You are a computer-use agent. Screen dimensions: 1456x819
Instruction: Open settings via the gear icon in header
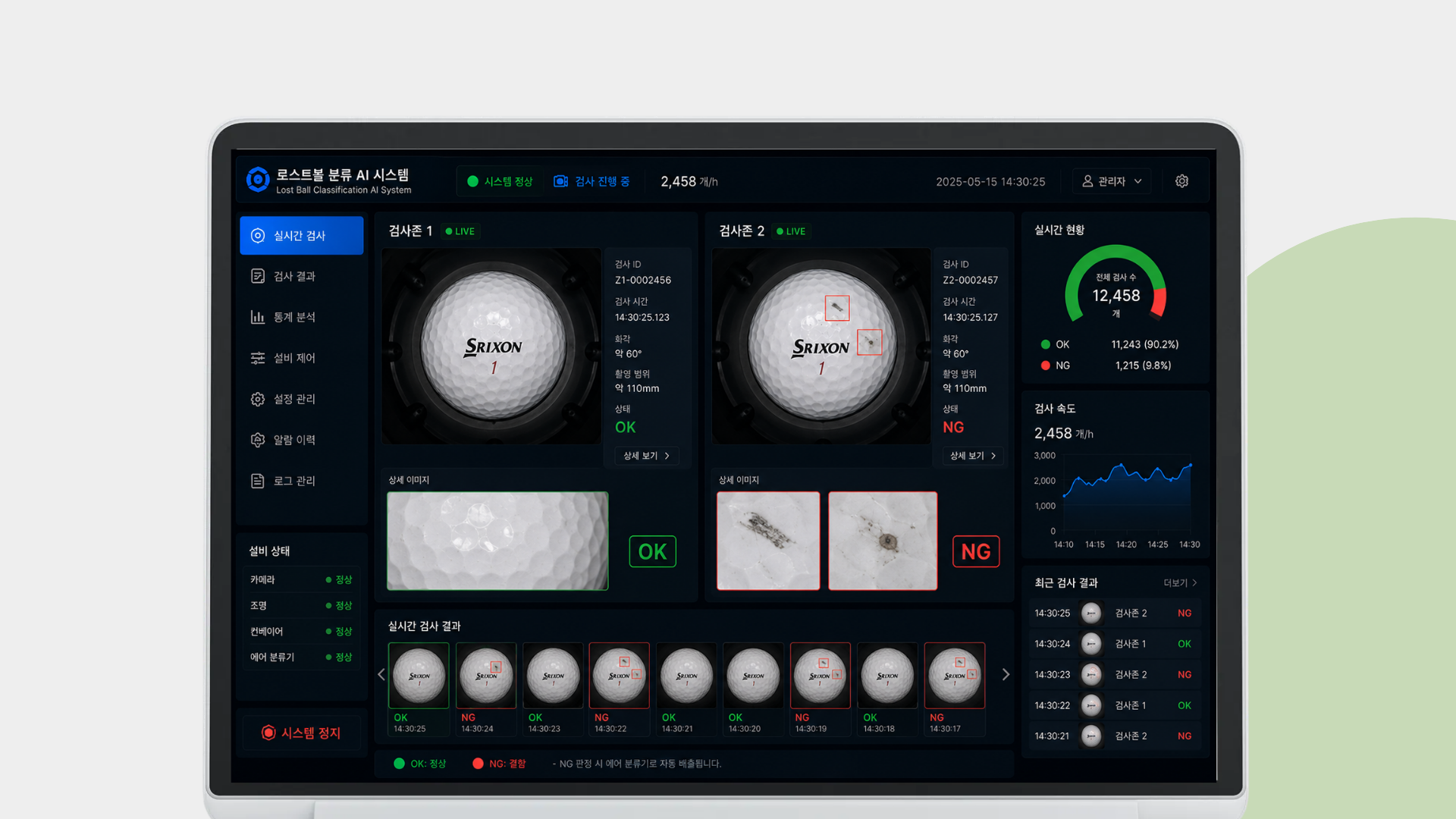click(x=1181, y=181)
